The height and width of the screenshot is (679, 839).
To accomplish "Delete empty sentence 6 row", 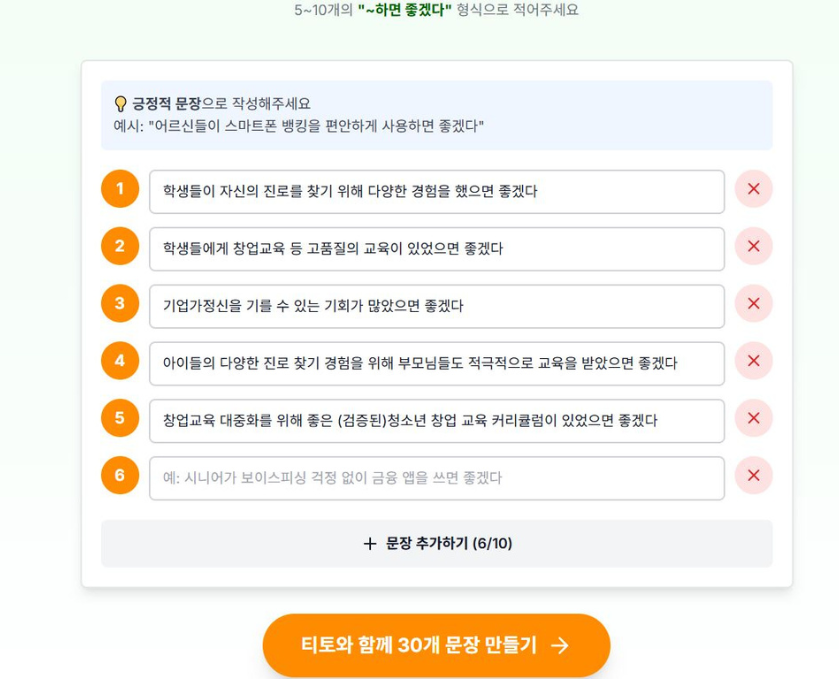I will [x=753, y=476].
